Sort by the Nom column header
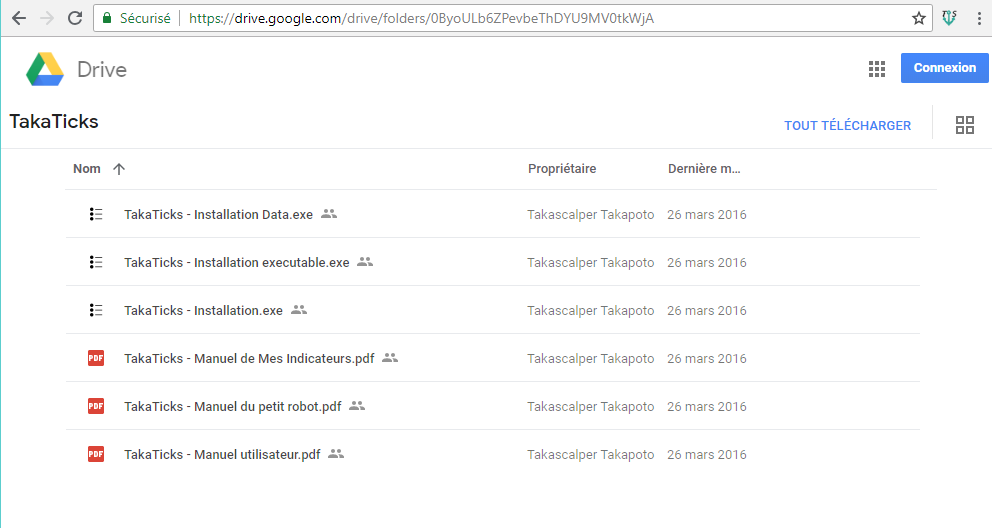This screenshot has height=528, width=992. pos(87,169)
